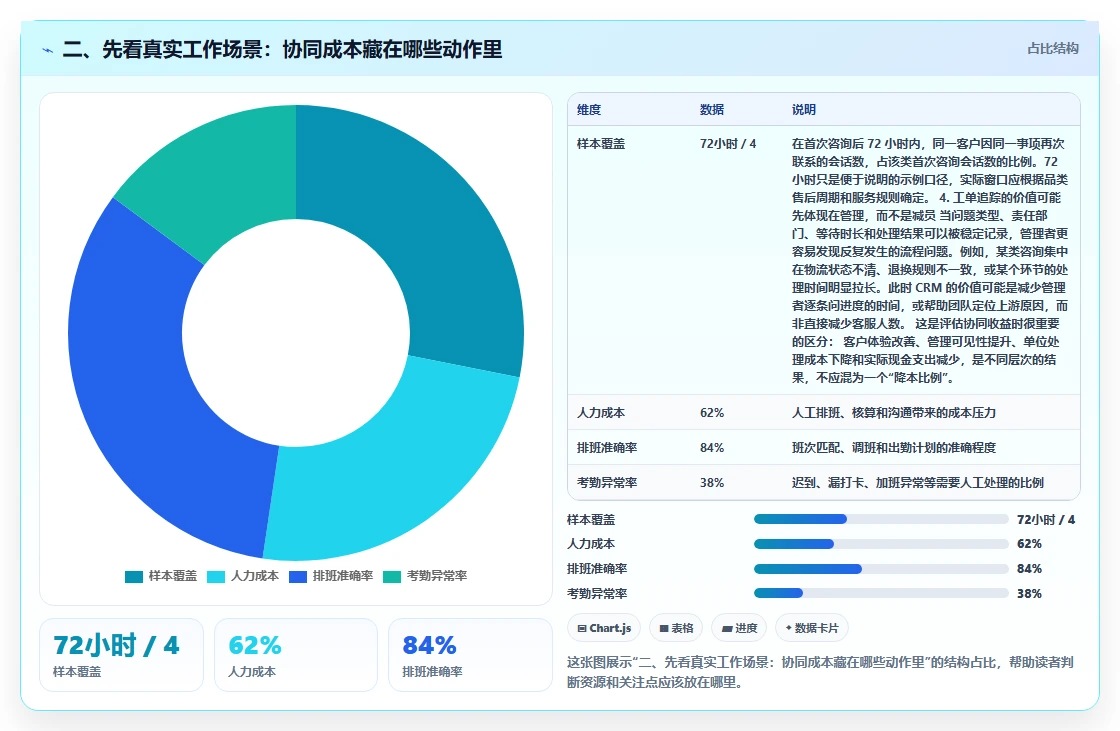Image resolution: width=1120 pixels, height=731 pixels.
Task: Click the 维度 column header
Action: [x=589, y=109]
